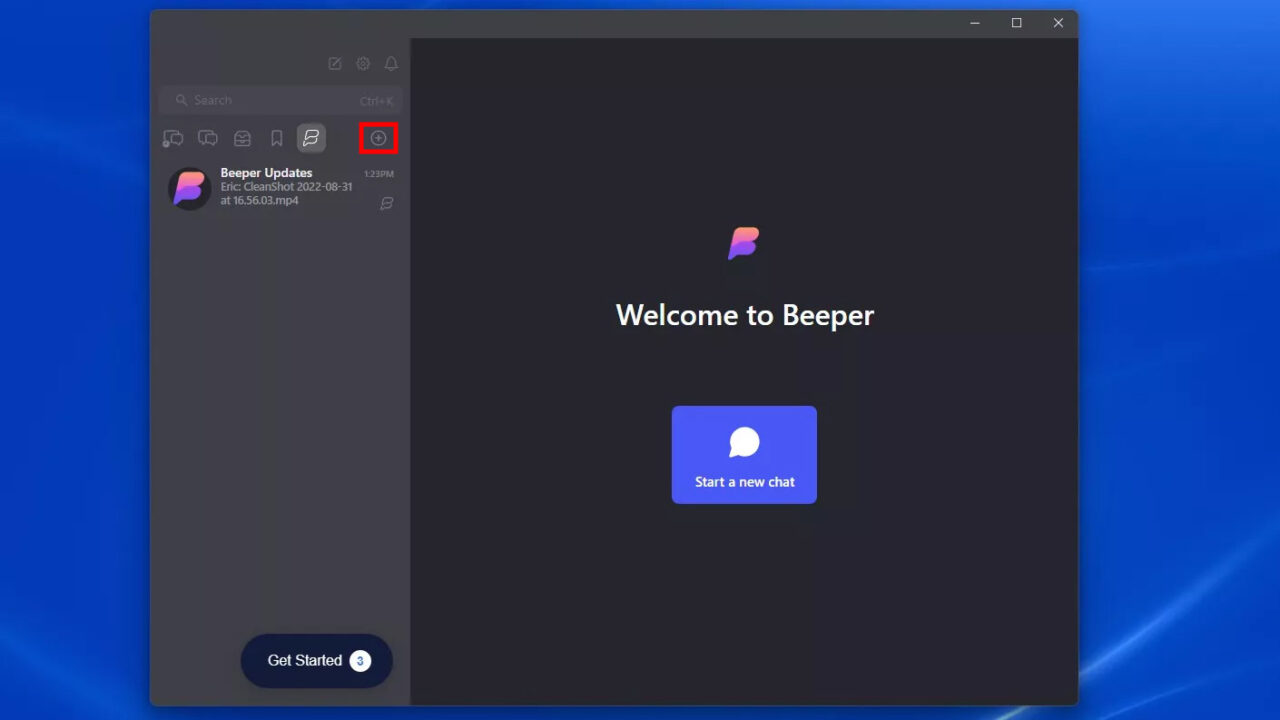Viewport: 1280px width, 720px height.
Task: Click the Beeper Updates avatar thumbnail
Action: click(189, 188)
